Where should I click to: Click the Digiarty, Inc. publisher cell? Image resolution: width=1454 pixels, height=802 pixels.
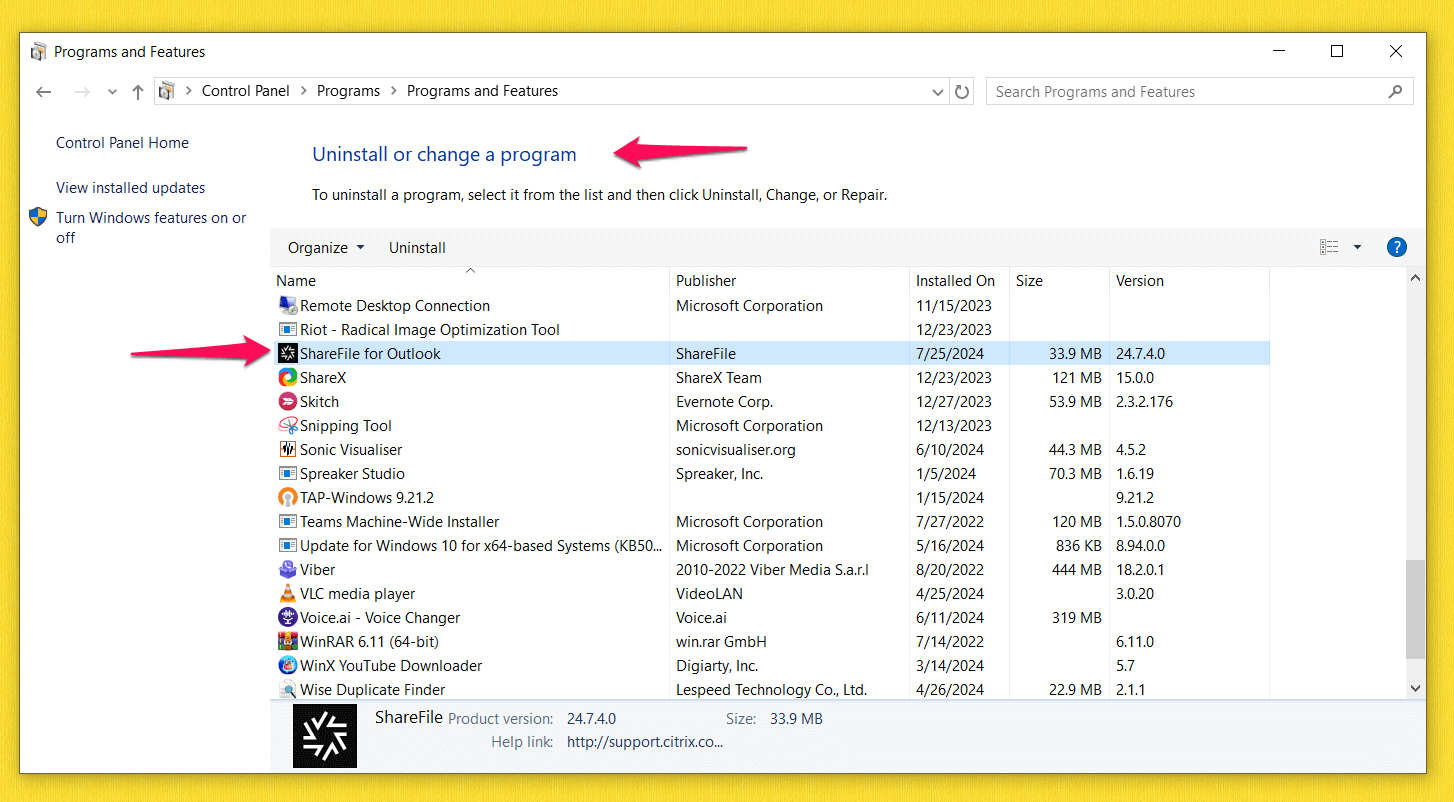pyautogui.click(x=717, y=665)
